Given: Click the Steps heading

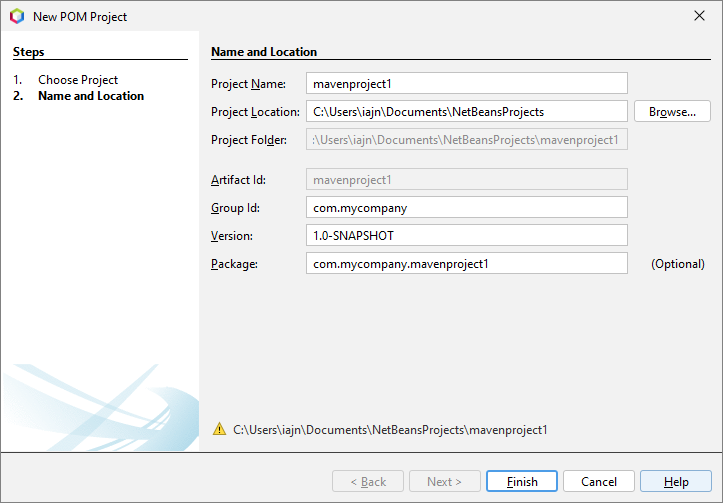Looking at the screenshot, I should (29, 52).
